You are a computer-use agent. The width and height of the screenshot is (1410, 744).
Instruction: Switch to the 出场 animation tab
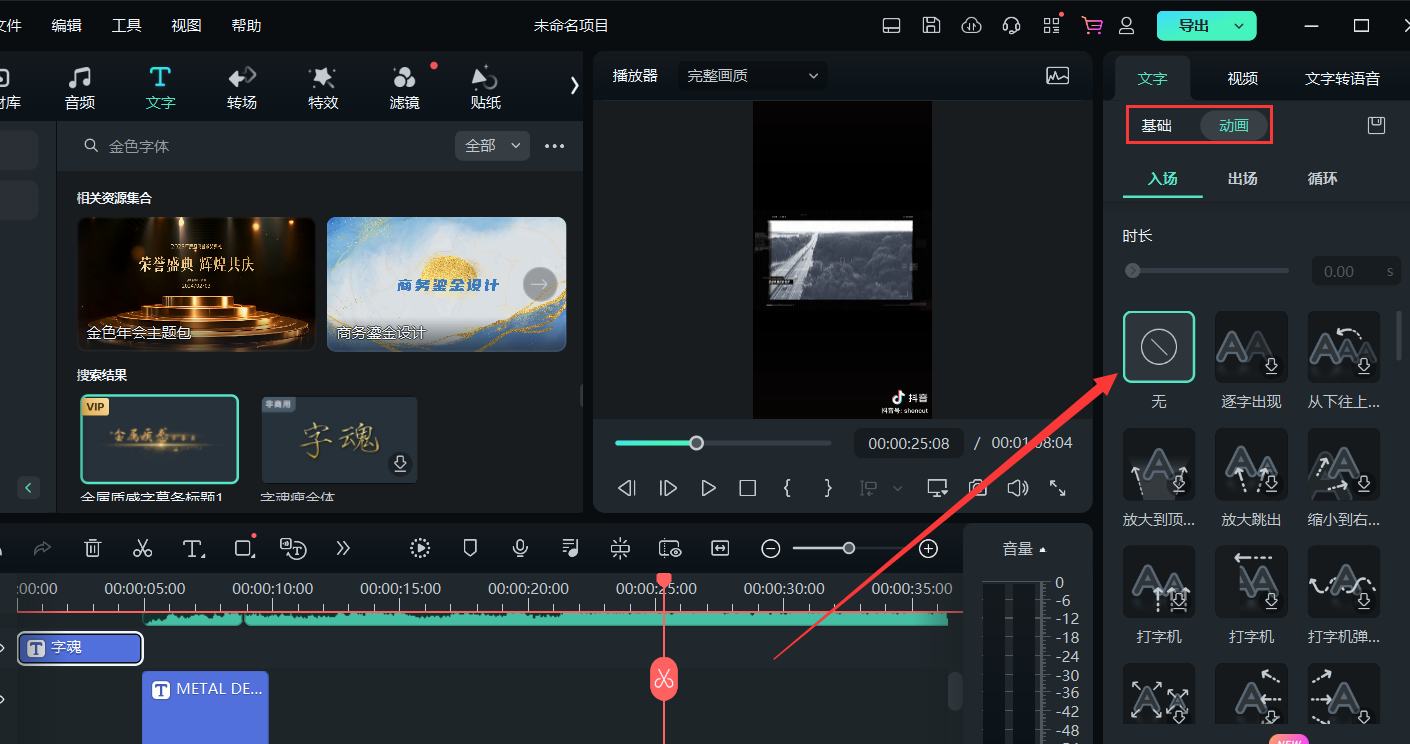pyautogui.click(x=1242, y=179)
